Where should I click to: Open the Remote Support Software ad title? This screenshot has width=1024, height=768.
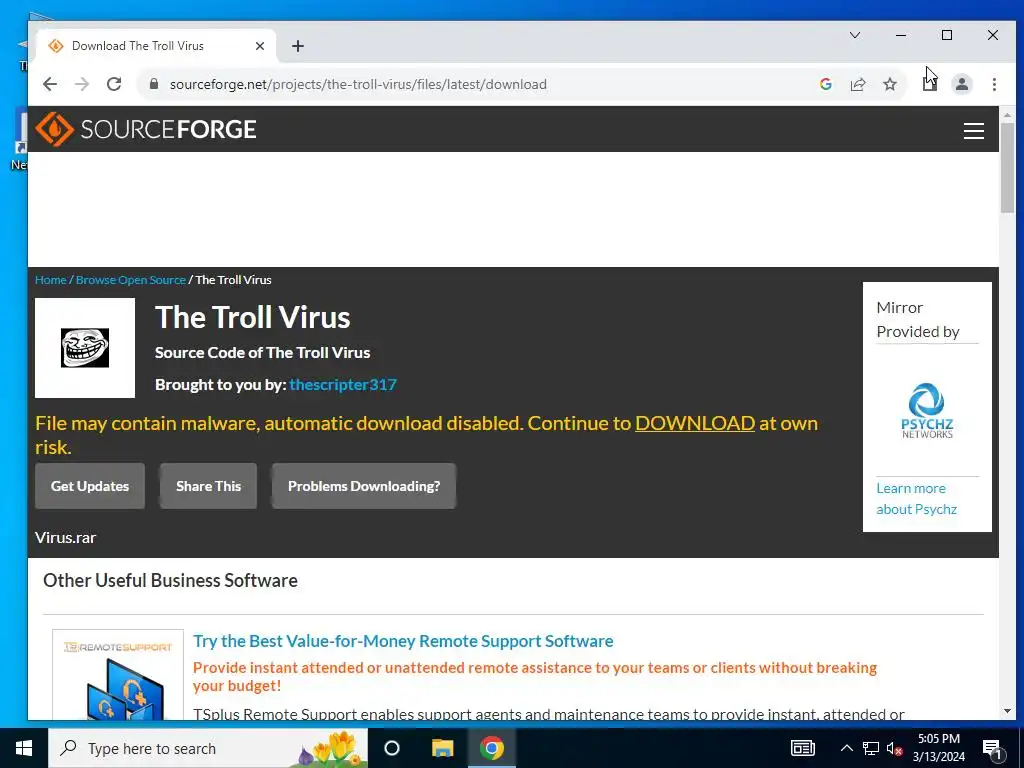coord(403,641)
